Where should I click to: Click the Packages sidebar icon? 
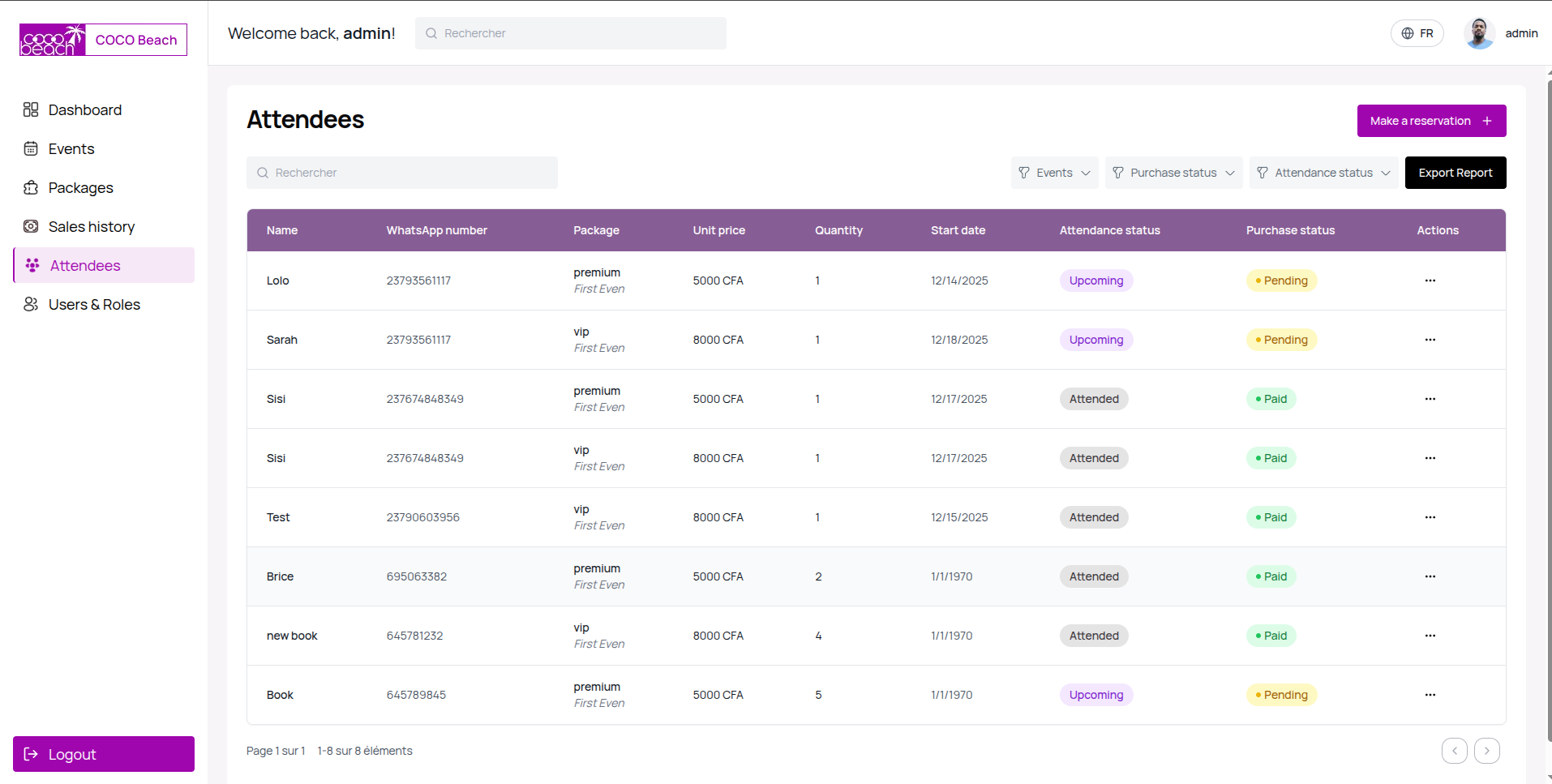pyautogui.click(x=31, y=187)
